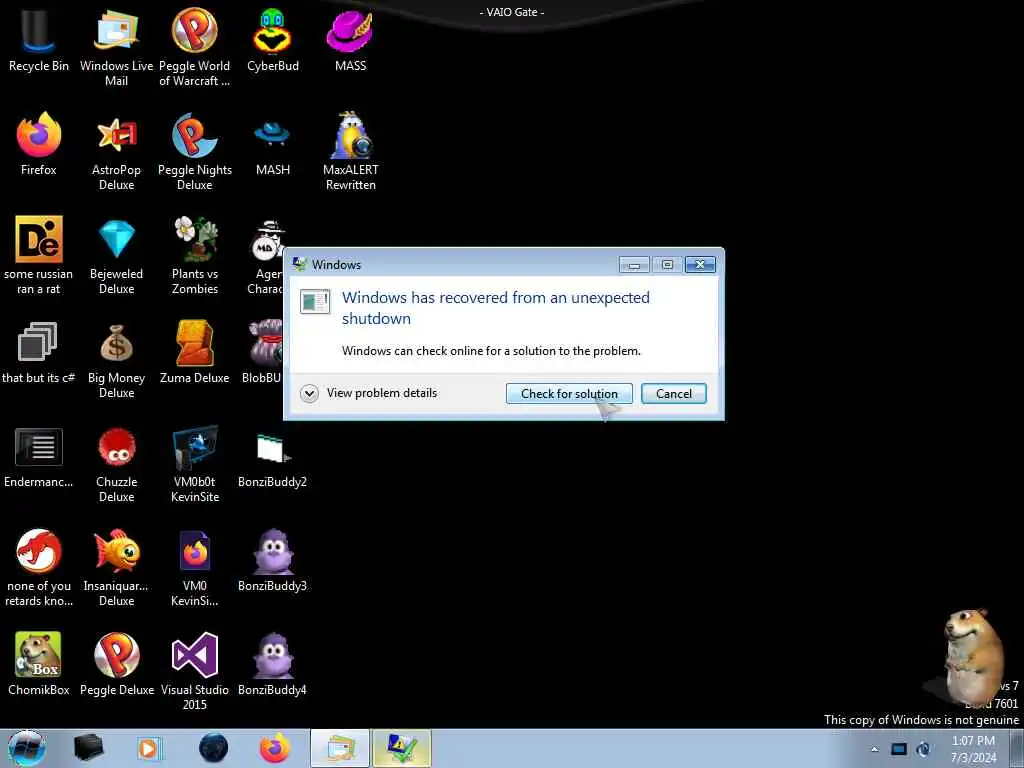1024x768 pixels.
Task: Select the Zuma Deluxe desktop icon
Action: 195,353
